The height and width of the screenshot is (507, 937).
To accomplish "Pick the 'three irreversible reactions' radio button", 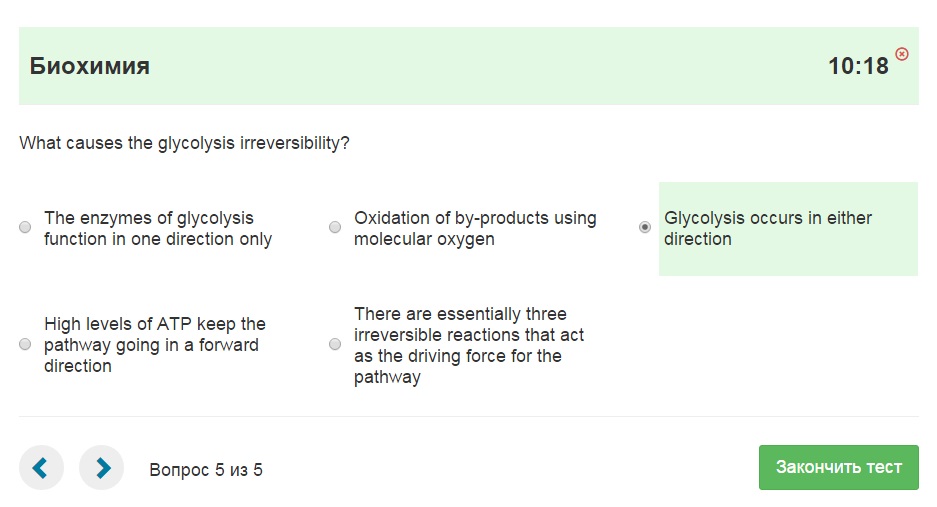I will coord(335,345).
